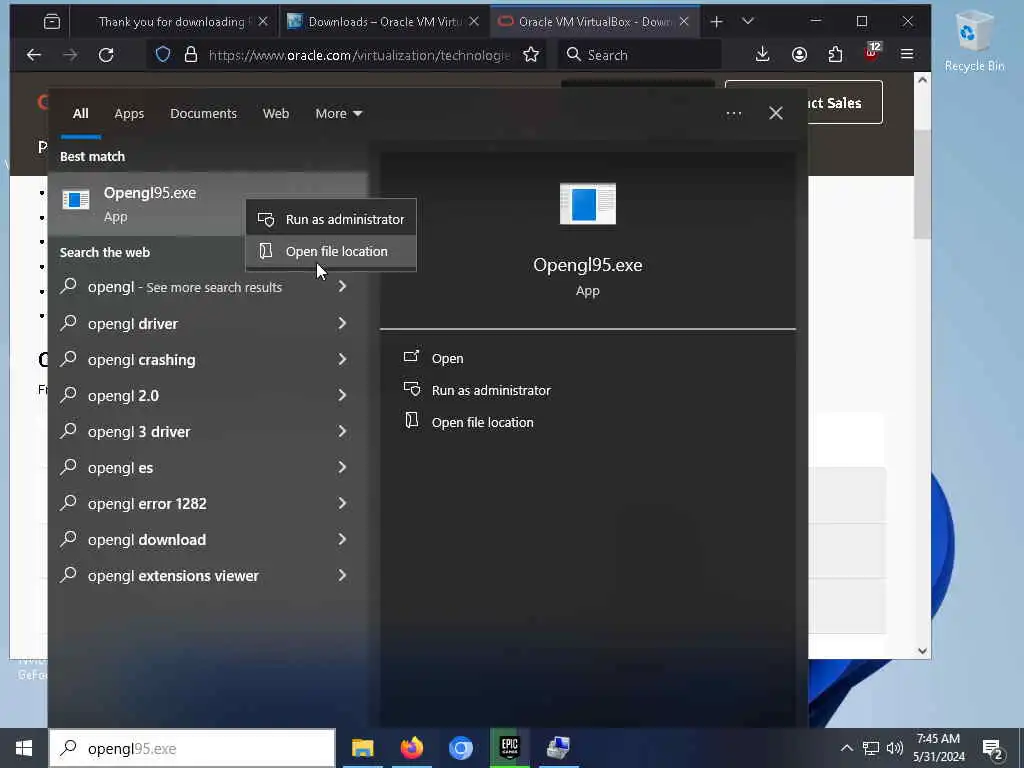Expand the 'opengl - See more search results' arrow
1024x768 pixels.
[342, 287]
